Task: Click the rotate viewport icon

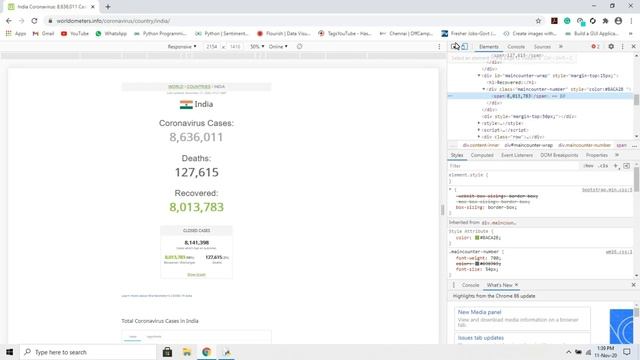Action: (x=299, y=47)
